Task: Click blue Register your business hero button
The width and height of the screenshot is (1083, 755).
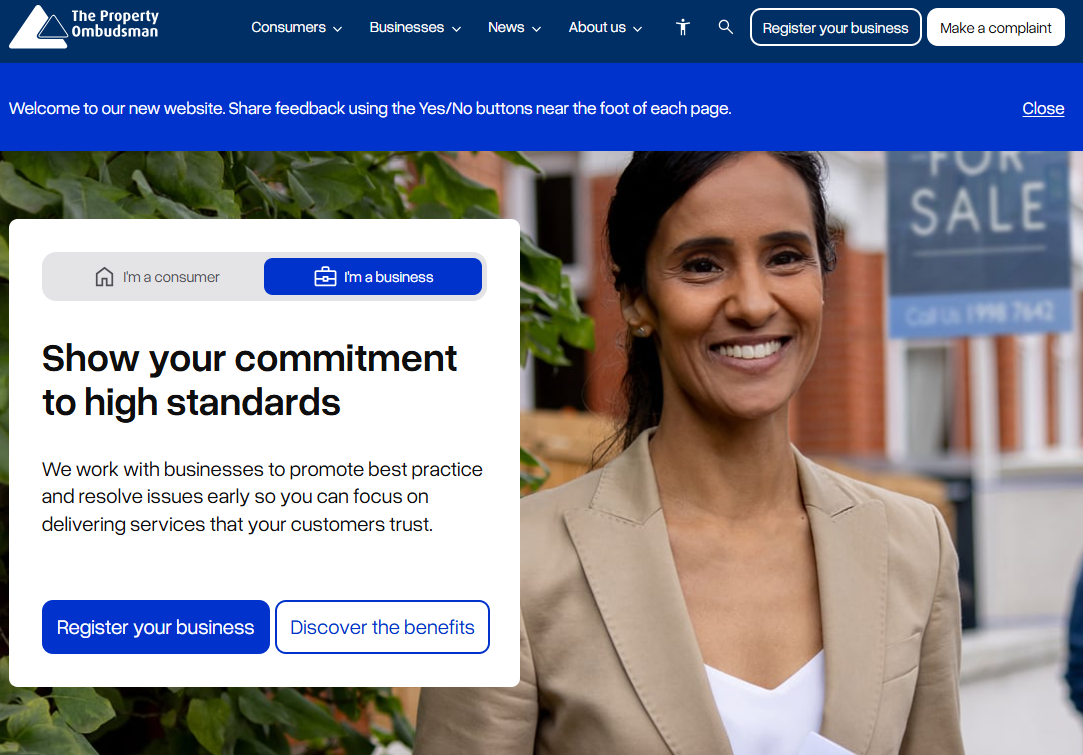Action: click(155, 627)
